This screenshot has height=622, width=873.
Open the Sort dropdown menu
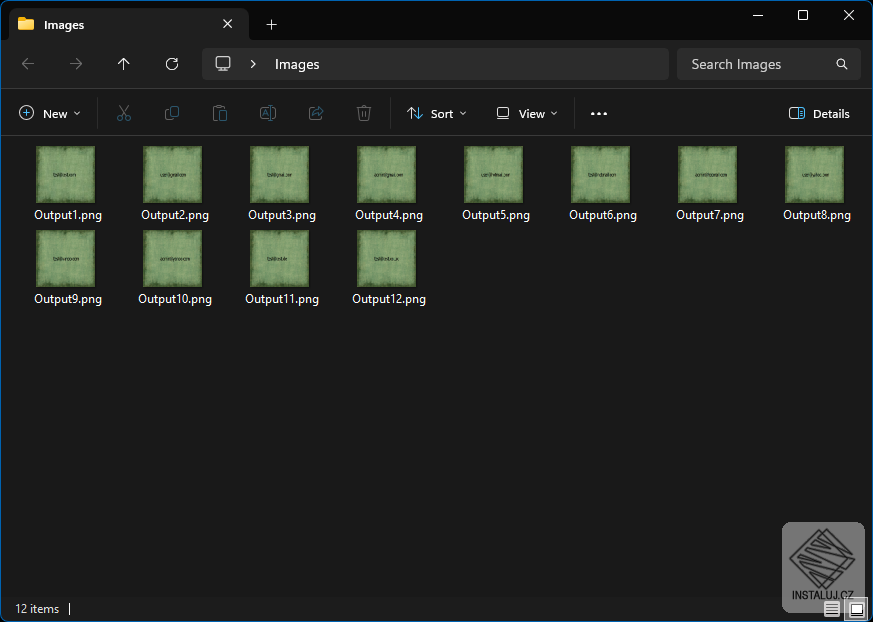click(437, 114)
